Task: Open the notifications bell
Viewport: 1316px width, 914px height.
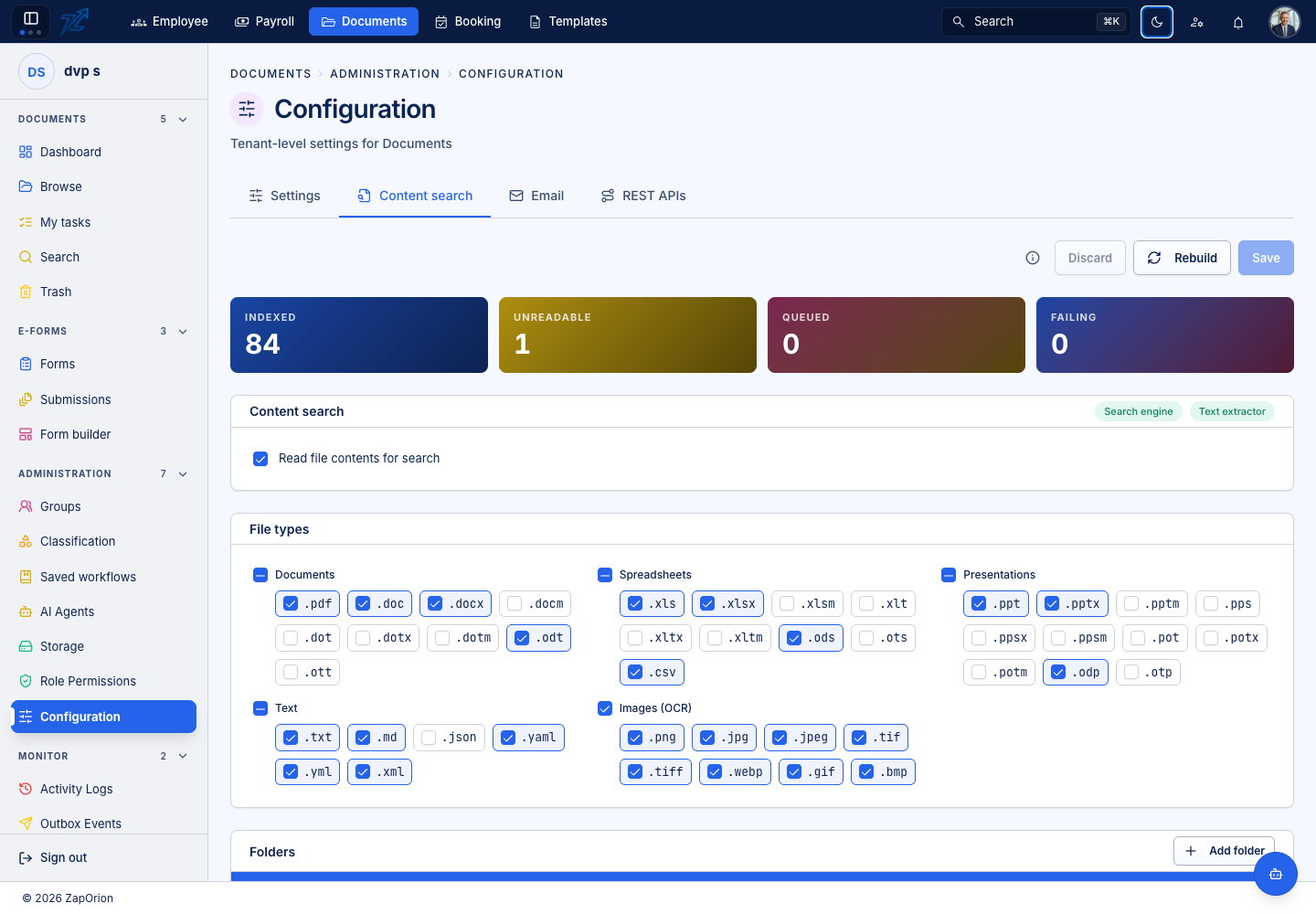Action: (1238, 22)
